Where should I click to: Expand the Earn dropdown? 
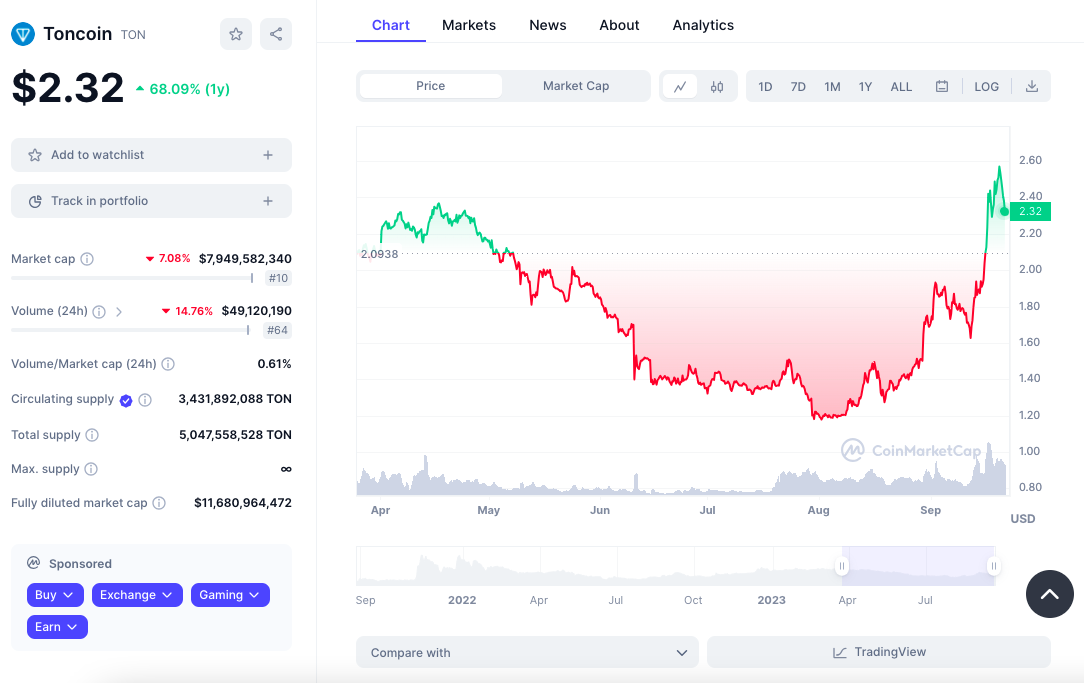pyautogui.click(x=57, y=626)
